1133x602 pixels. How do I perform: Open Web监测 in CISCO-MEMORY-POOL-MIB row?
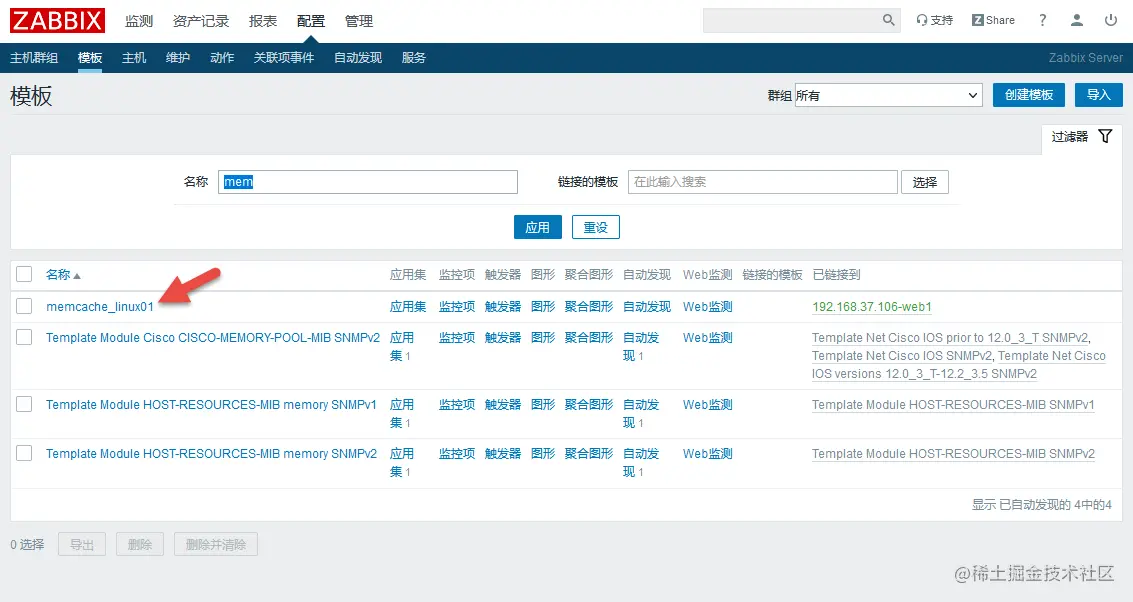click(707, 337)
